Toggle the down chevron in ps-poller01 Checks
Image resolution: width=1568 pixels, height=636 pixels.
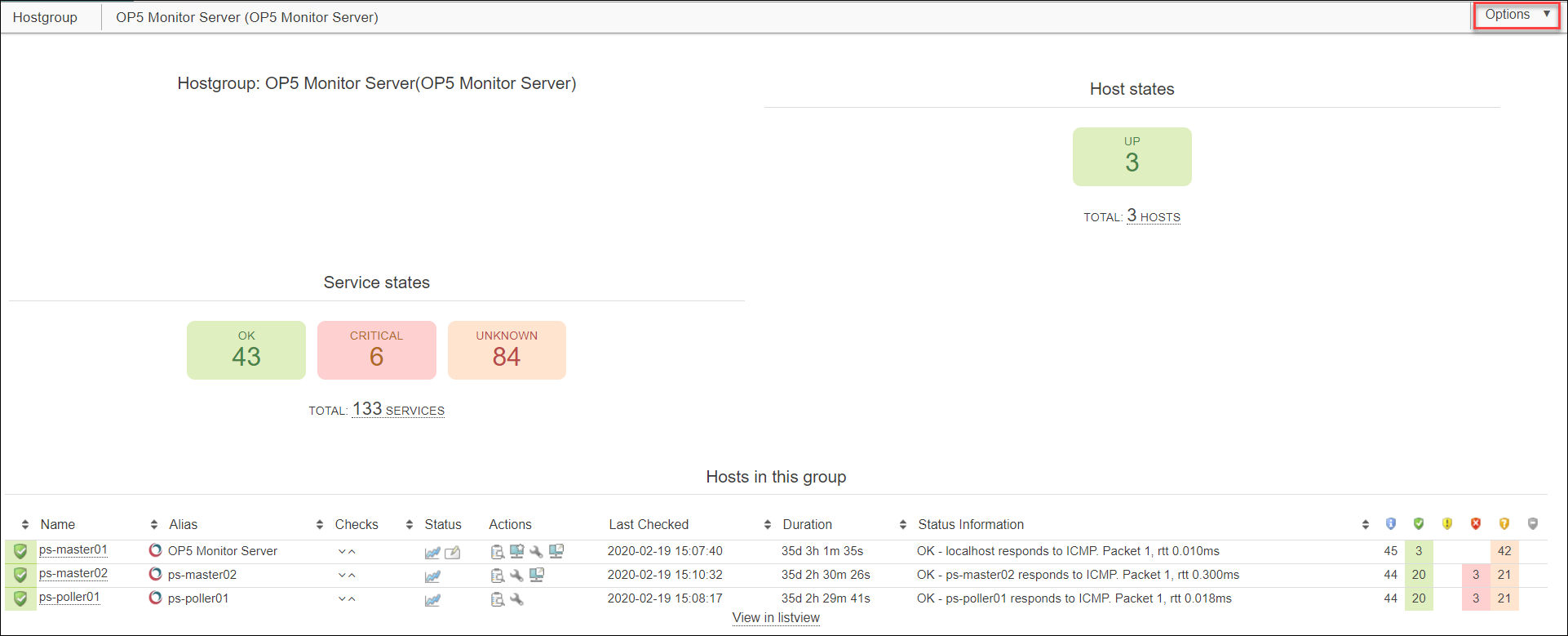(x=342, y=599)
